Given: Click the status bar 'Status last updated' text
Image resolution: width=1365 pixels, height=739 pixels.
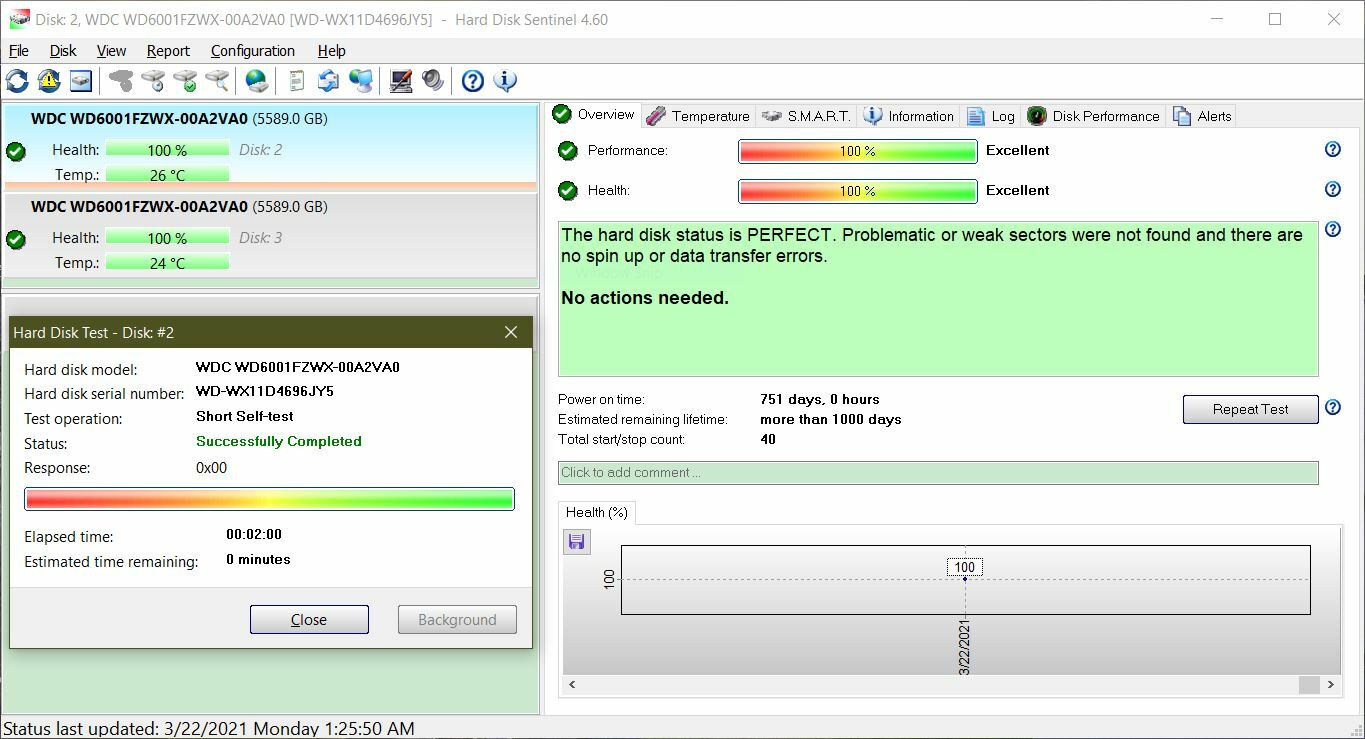Looking at the screenshot, I should coord(208,728).
